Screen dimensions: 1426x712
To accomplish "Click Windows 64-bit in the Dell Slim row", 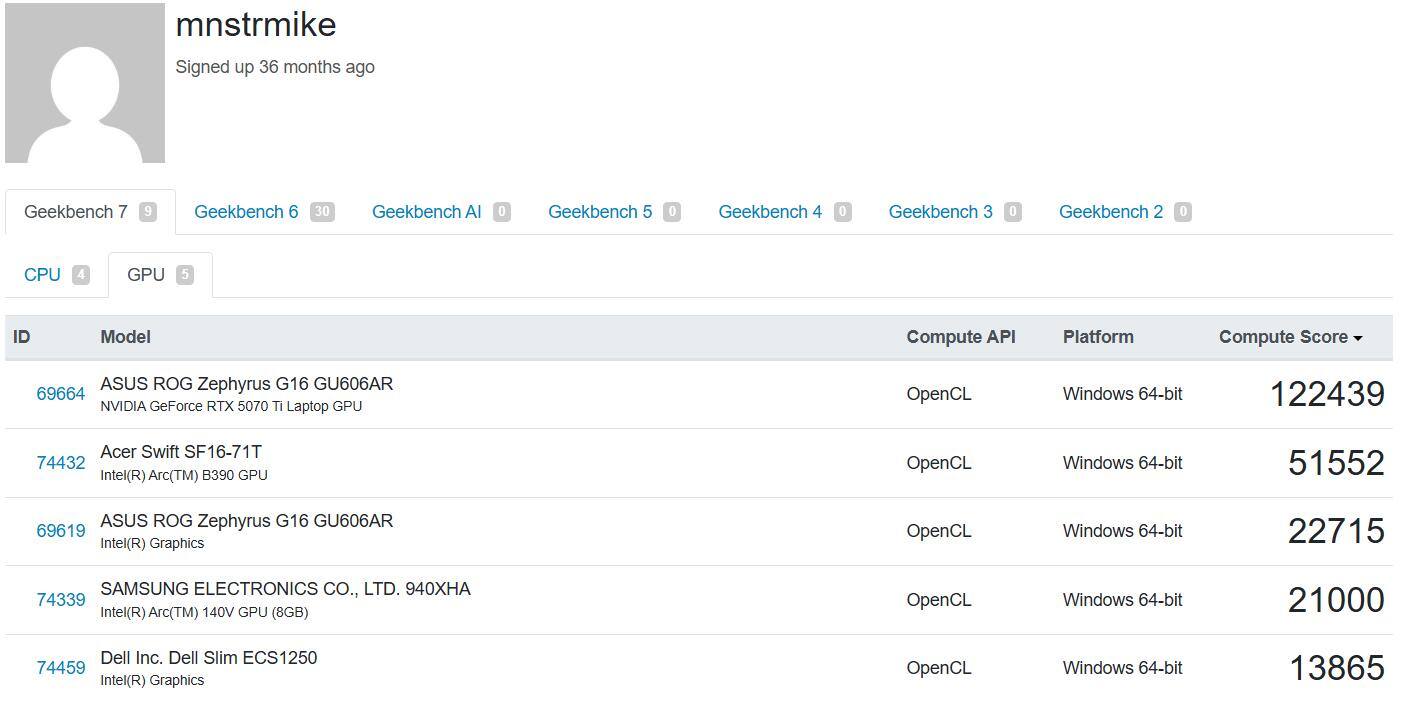I will [1123, 668].
